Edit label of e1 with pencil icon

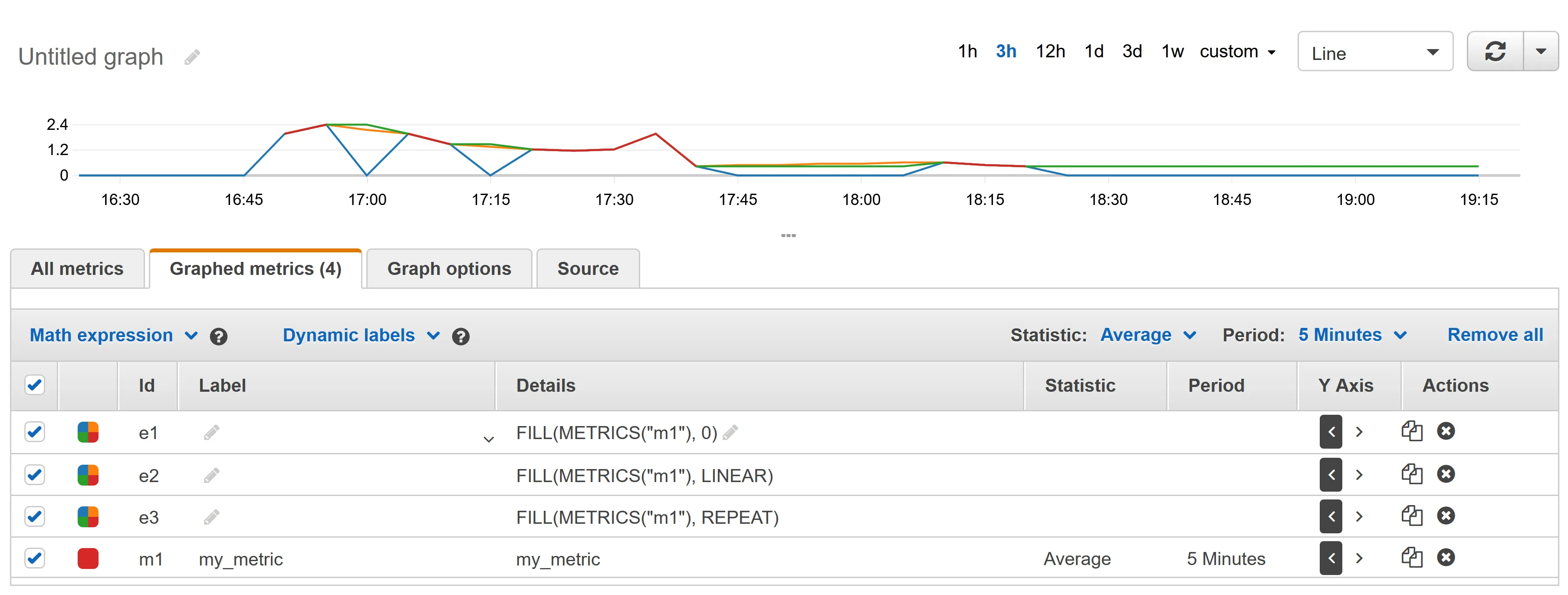pos(211,433)
